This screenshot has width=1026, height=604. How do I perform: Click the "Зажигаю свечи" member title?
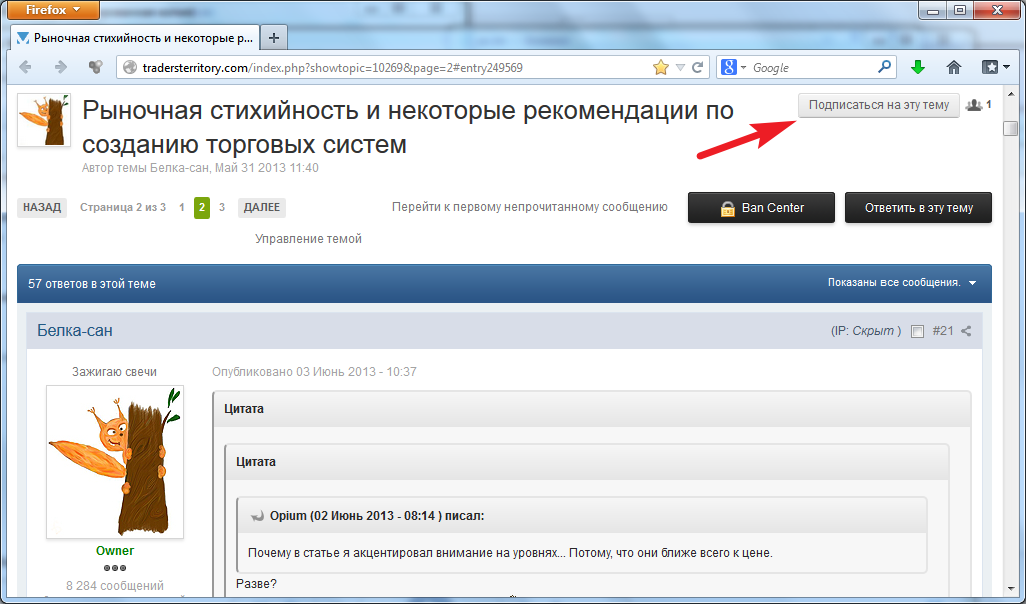coord(115,372)
